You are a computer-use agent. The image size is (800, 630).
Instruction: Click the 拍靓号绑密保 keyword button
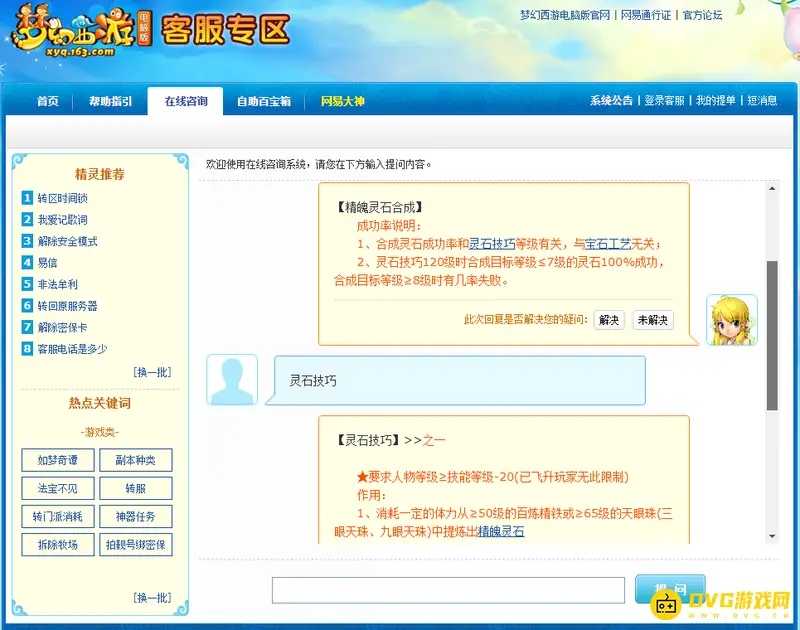136,545
